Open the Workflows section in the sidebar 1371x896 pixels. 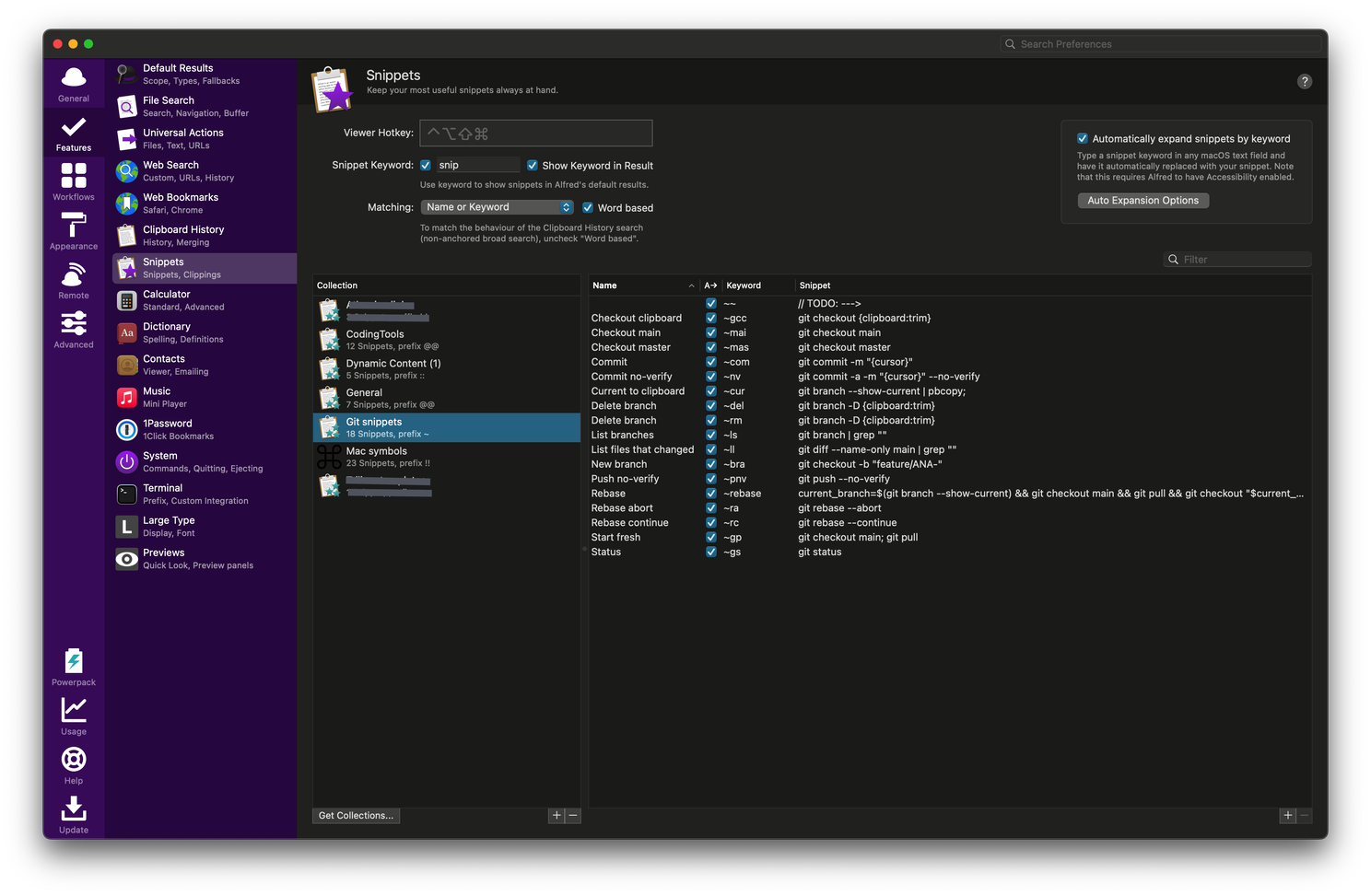pos(73,180)
